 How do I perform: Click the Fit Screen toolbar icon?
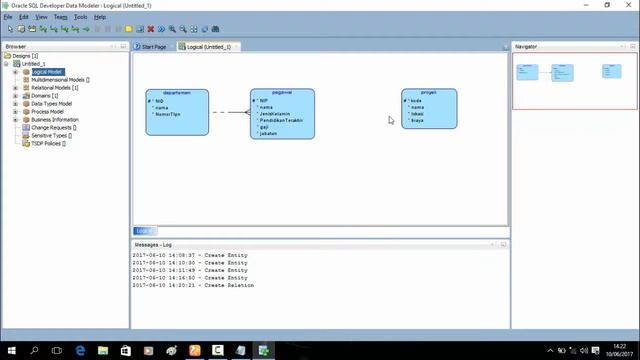194,29
